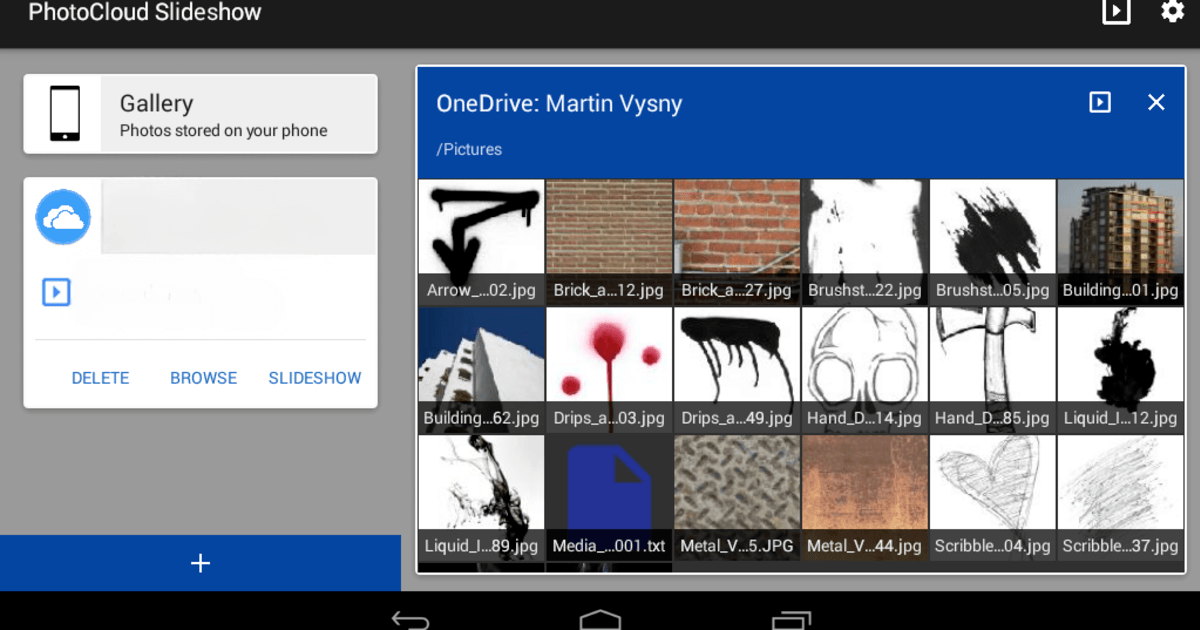This screenshot has width=1200, height=630.
Task: Select the Media_...001.txt file icon
Action: 609,498
